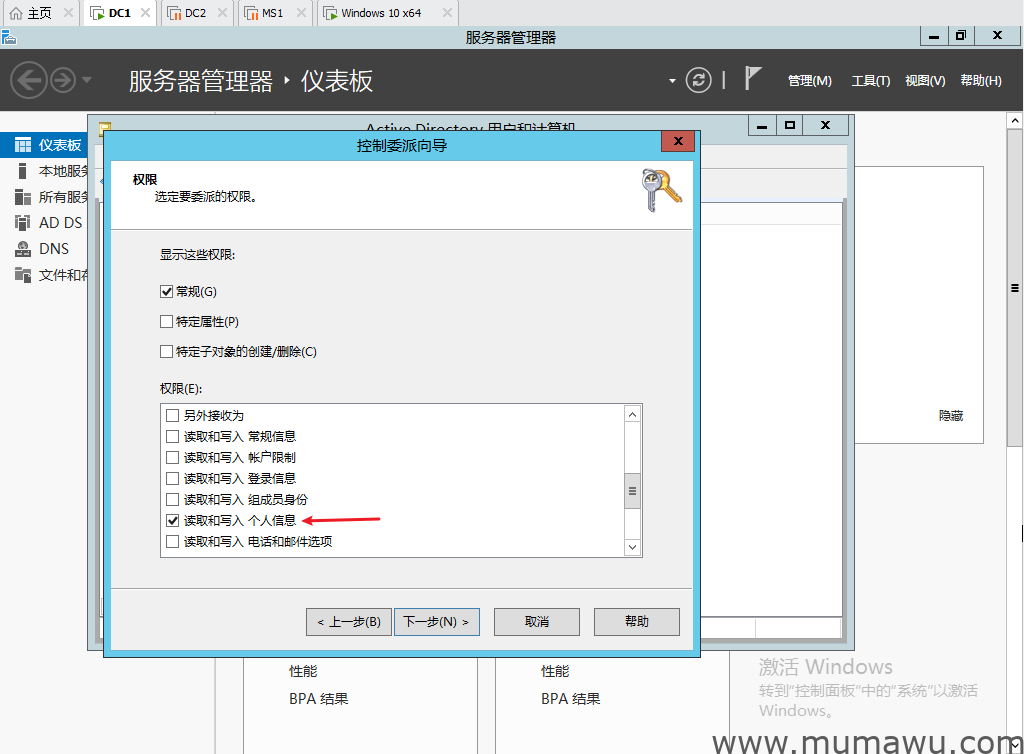Open the notifications flag icon

pyautogui.click(x=751, y=78)
